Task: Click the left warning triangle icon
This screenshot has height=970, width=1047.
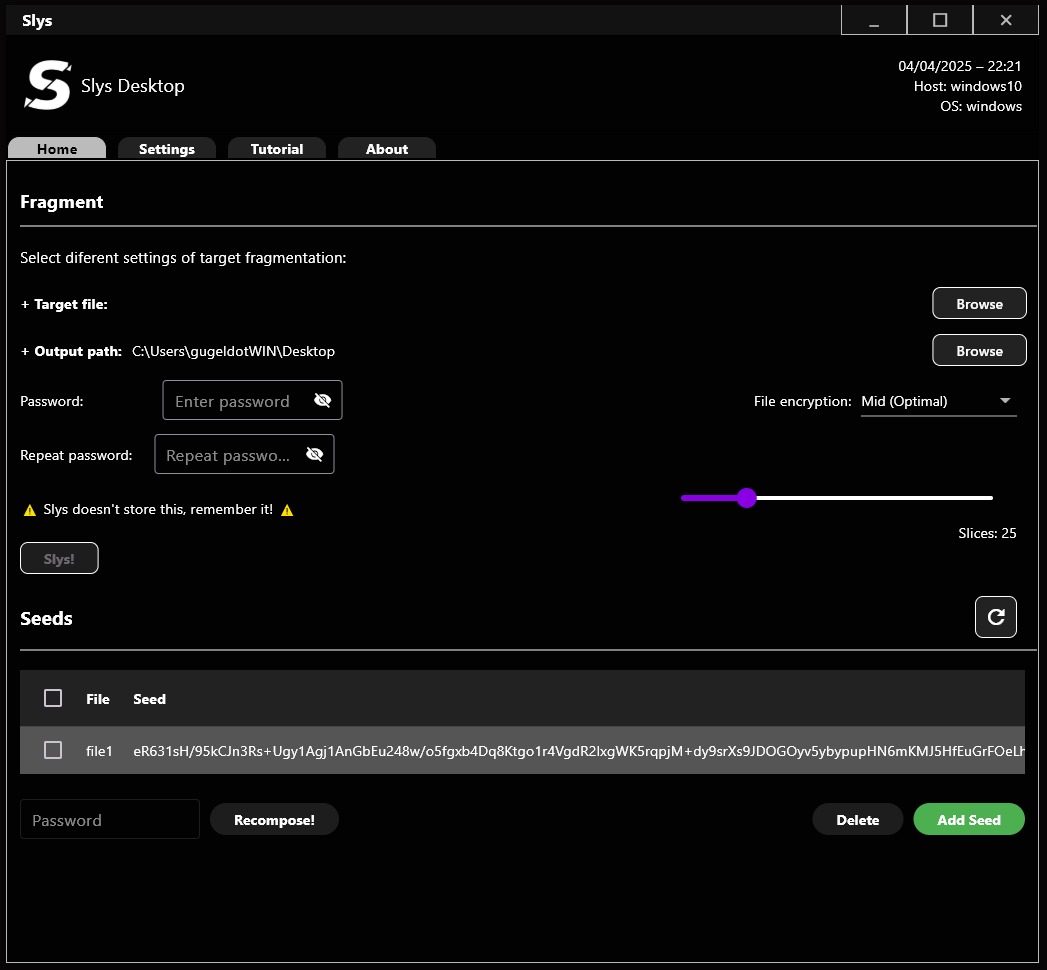Action: pos(30,510)
